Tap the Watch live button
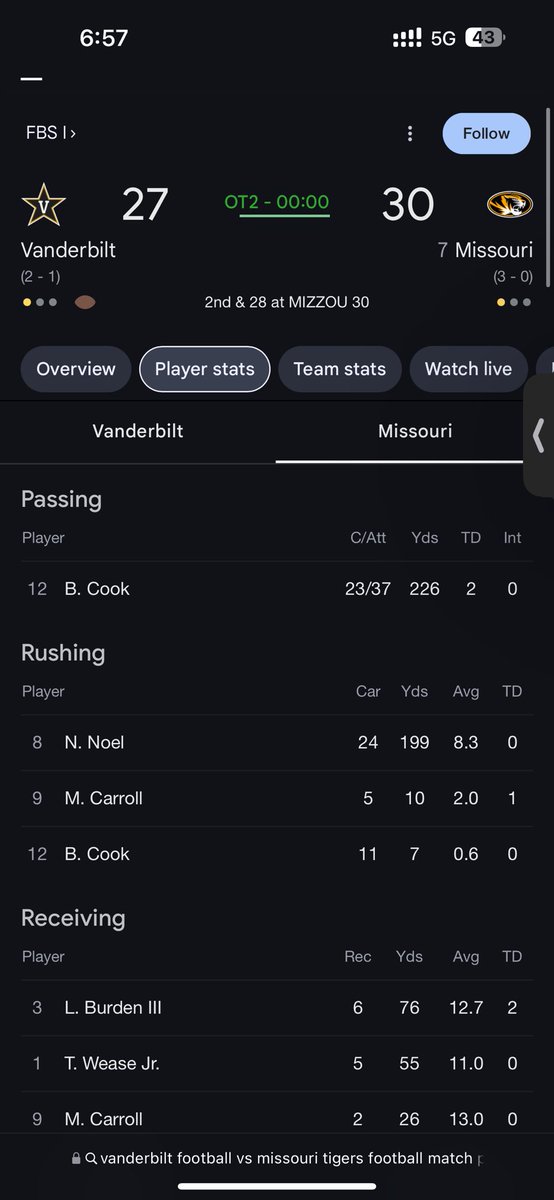 pos(468,369)
